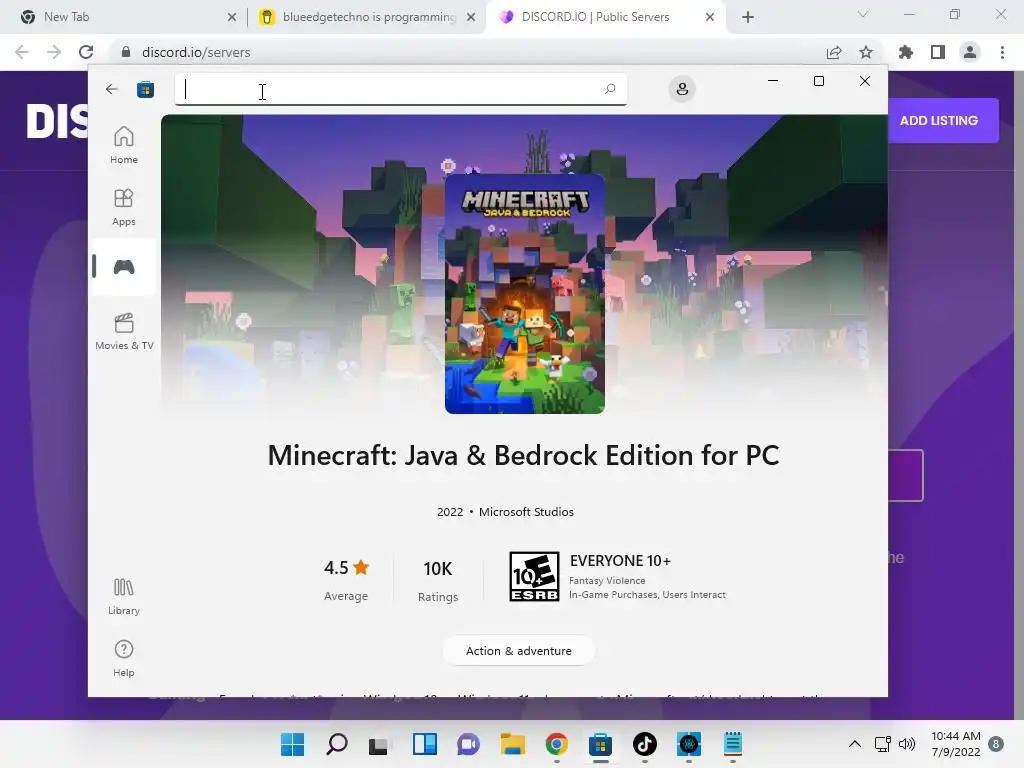Open TikTok from taskbar
This screenshot has width=1024, height=768.
pyautogui.click(x=645, y=744)
